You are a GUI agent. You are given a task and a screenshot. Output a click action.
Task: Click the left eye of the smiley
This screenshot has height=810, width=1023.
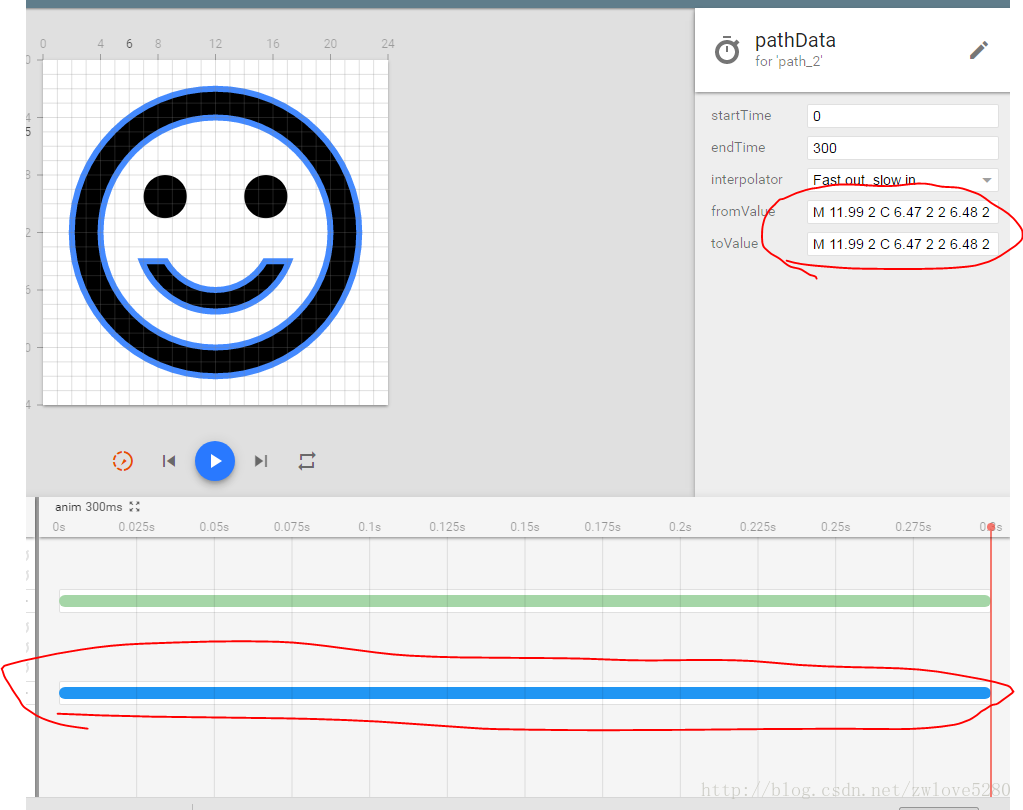(165, 196)
